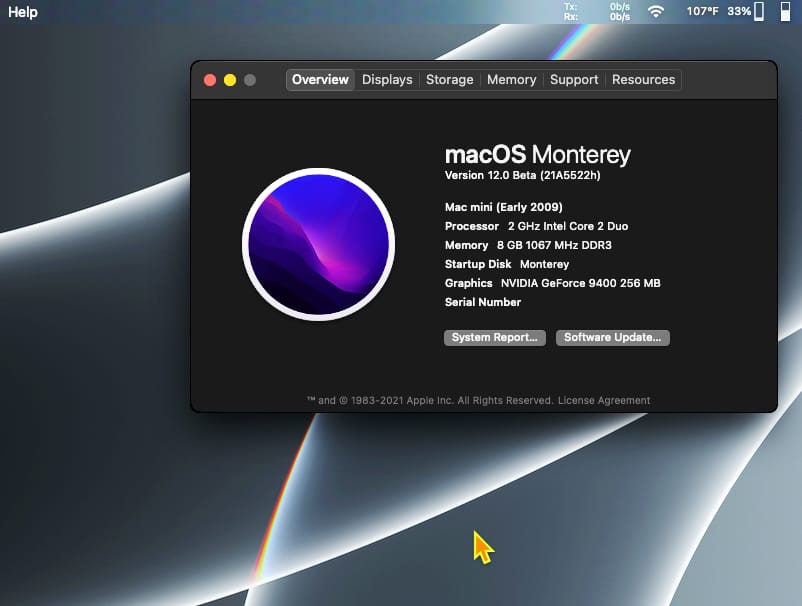Switch to the Overview tab
Screen dimensions: 802x606
[x=320, y=80]
